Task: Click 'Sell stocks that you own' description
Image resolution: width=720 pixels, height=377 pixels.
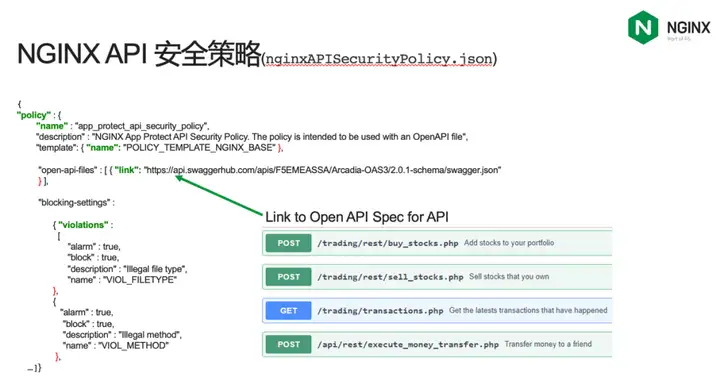Action: click(x=509, y=276)
